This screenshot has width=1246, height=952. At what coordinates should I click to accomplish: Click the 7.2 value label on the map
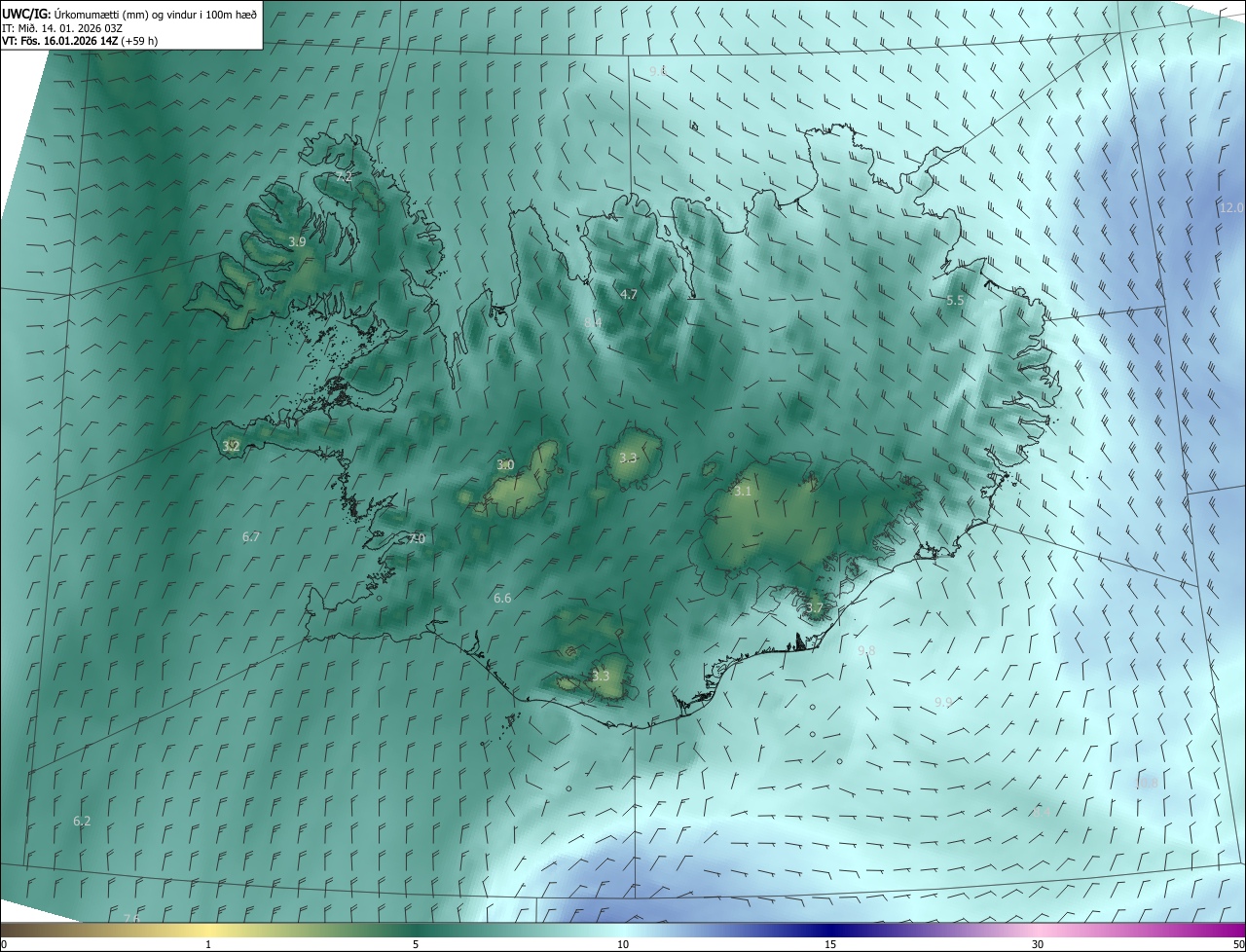pos(344,177)
